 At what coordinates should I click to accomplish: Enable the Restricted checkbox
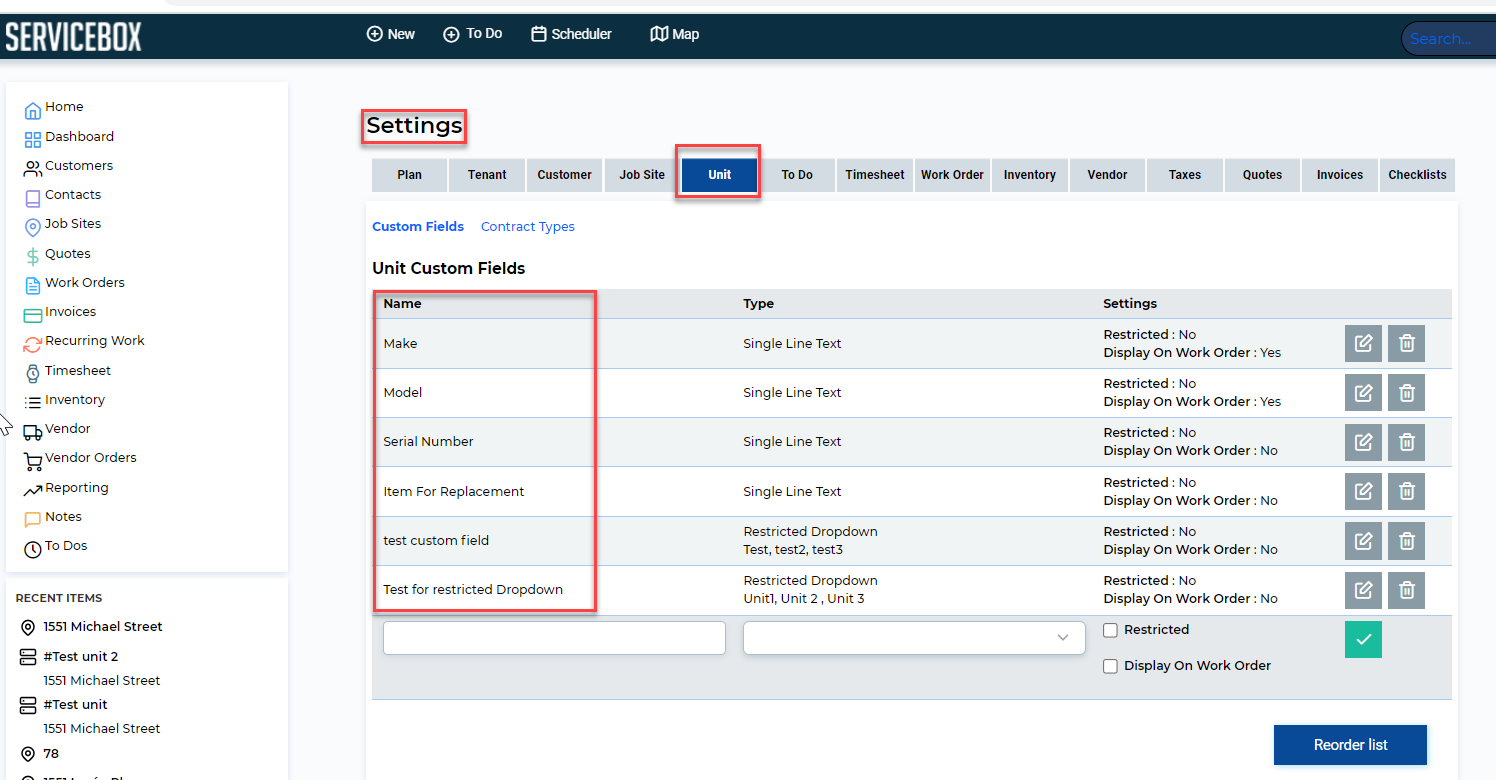tap(1110, 630)
